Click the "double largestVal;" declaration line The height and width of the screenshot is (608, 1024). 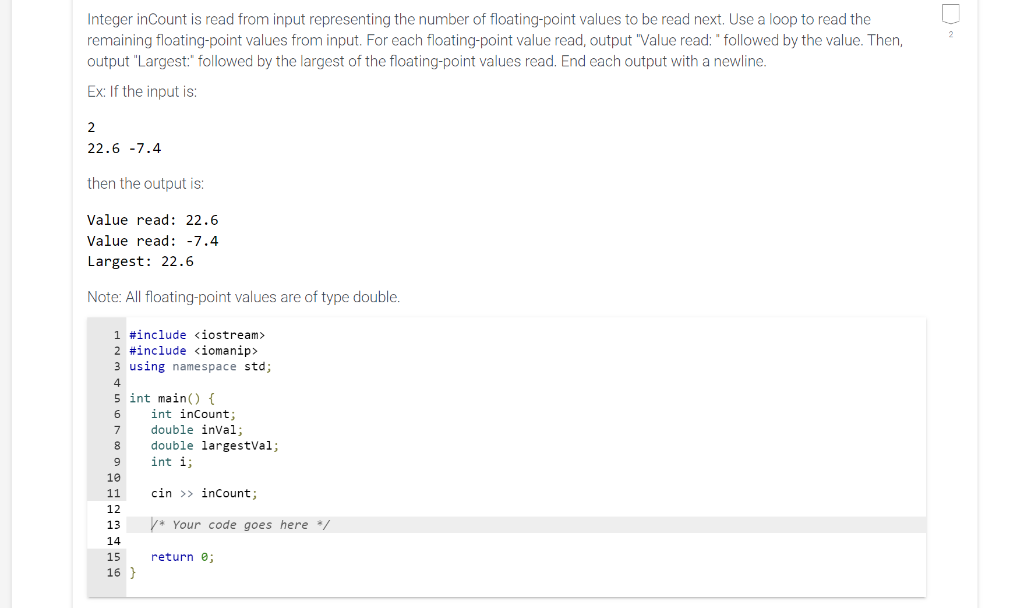[x=214, y=445]
